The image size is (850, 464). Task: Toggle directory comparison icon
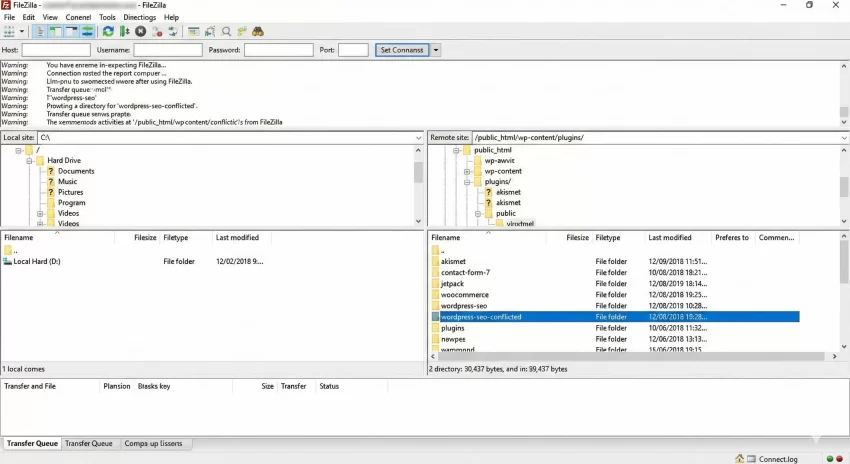(210, 31)
